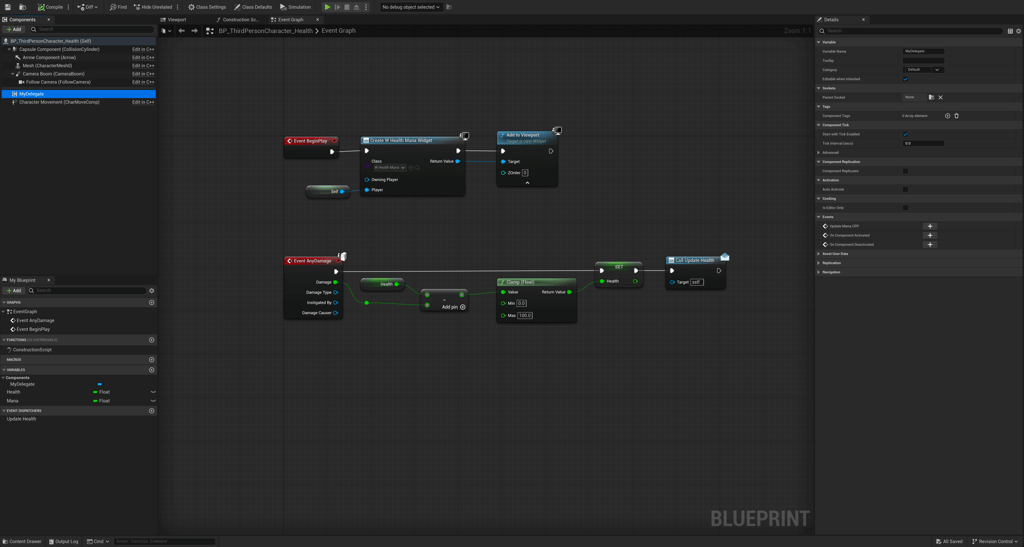The width and height of the screenshot is (1024, 547).
Task: Save the blueprint with the Save icon
Action: point(8,7)
